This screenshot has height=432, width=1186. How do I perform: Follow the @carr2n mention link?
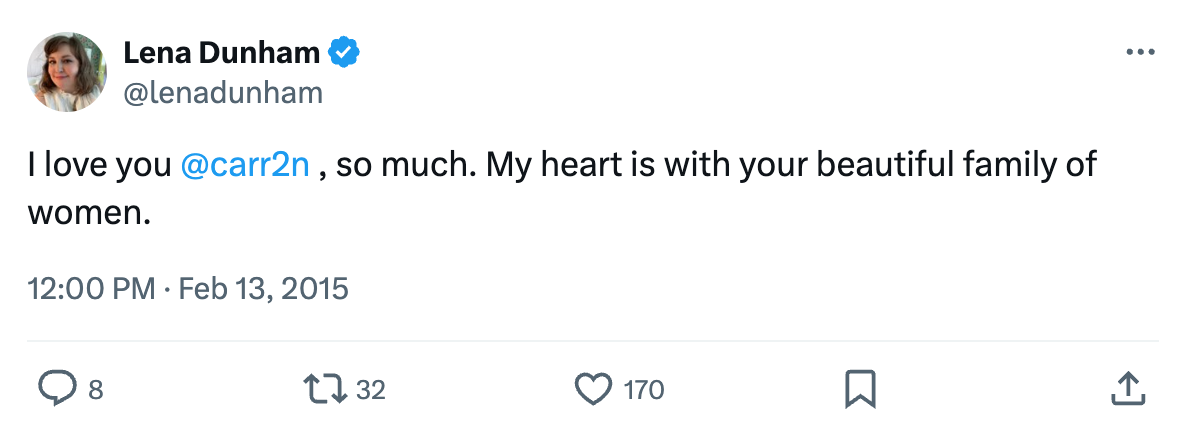(x=246, y=165)
